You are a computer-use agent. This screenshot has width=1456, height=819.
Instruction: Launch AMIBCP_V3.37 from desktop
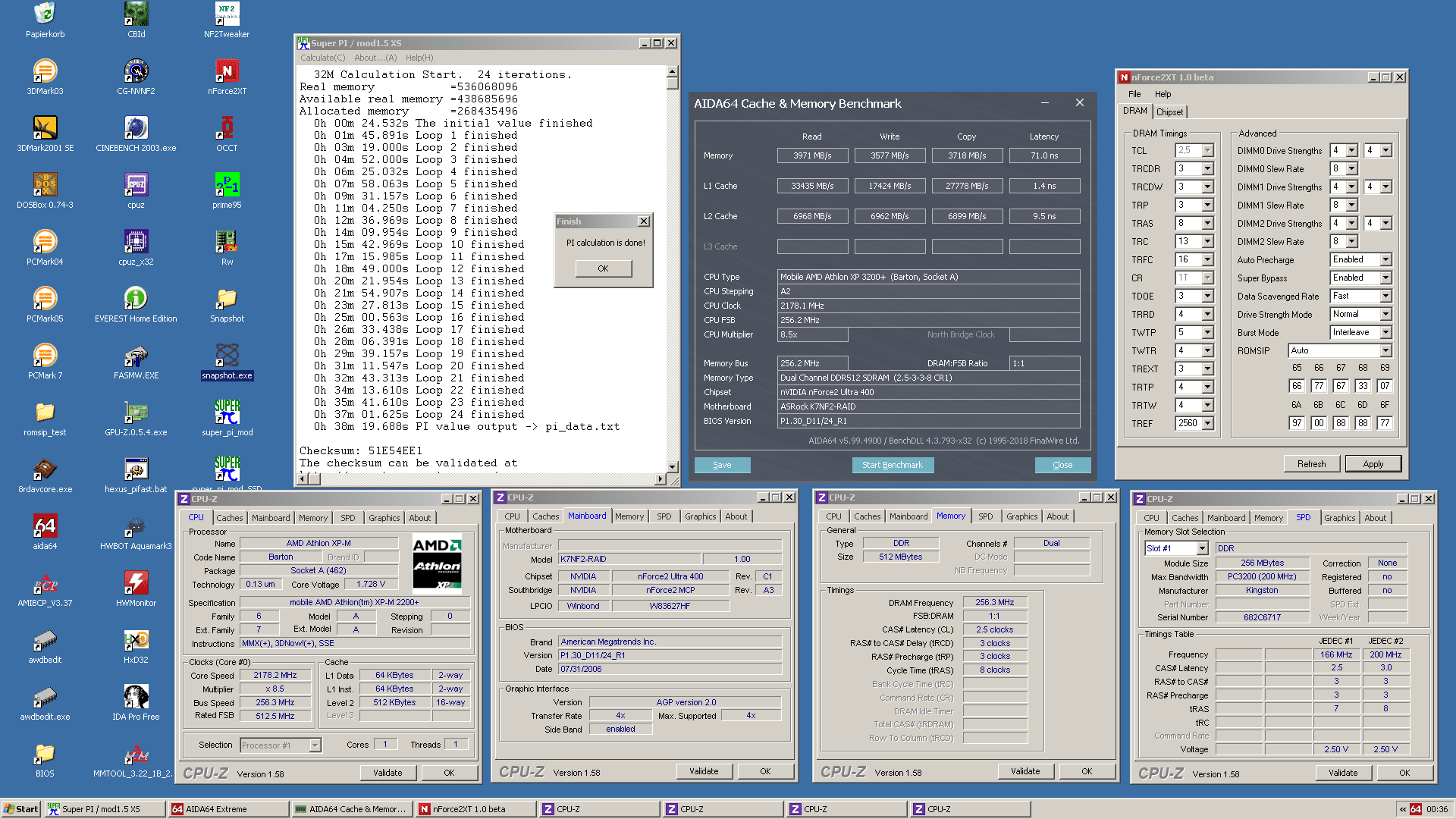(x=45, y=589)
